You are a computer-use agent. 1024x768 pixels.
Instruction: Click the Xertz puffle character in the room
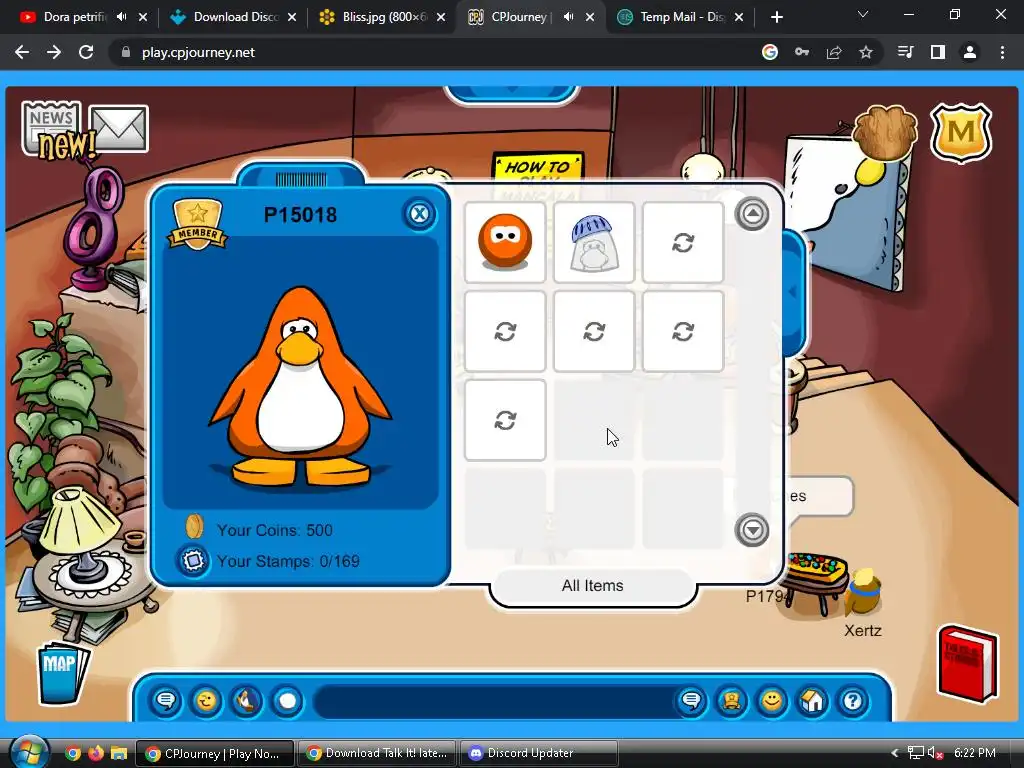862,593
